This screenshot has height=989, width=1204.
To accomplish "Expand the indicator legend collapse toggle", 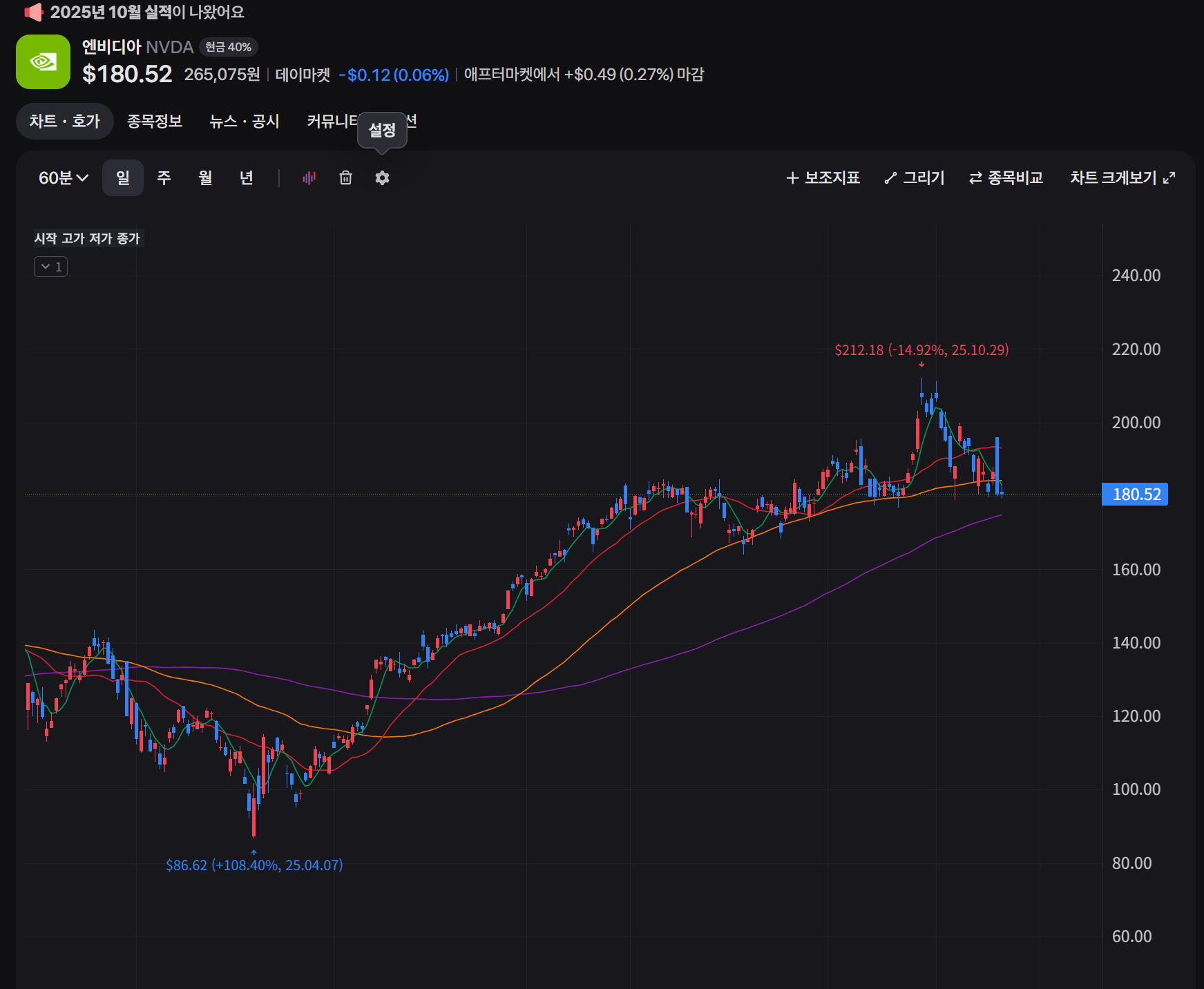I will coord(50,267).
